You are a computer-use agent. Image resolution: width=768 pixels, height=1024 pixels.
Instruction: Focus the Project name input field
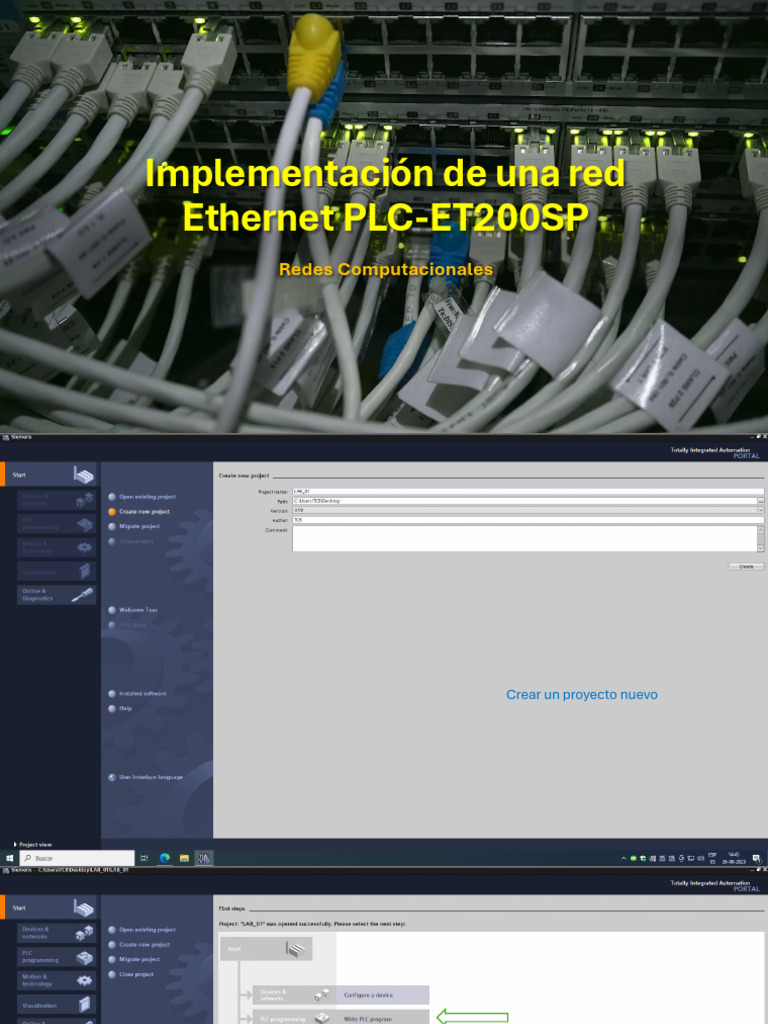[x=528, y=491]
